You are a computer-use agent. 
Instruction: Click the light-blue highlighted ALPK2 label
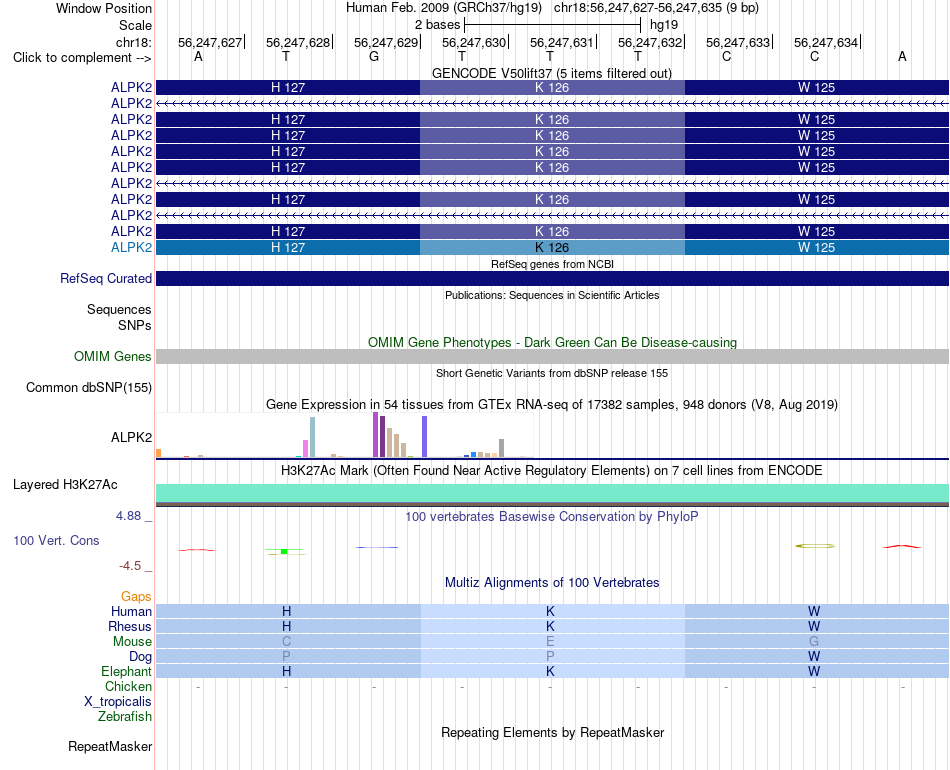coord(131,247)
